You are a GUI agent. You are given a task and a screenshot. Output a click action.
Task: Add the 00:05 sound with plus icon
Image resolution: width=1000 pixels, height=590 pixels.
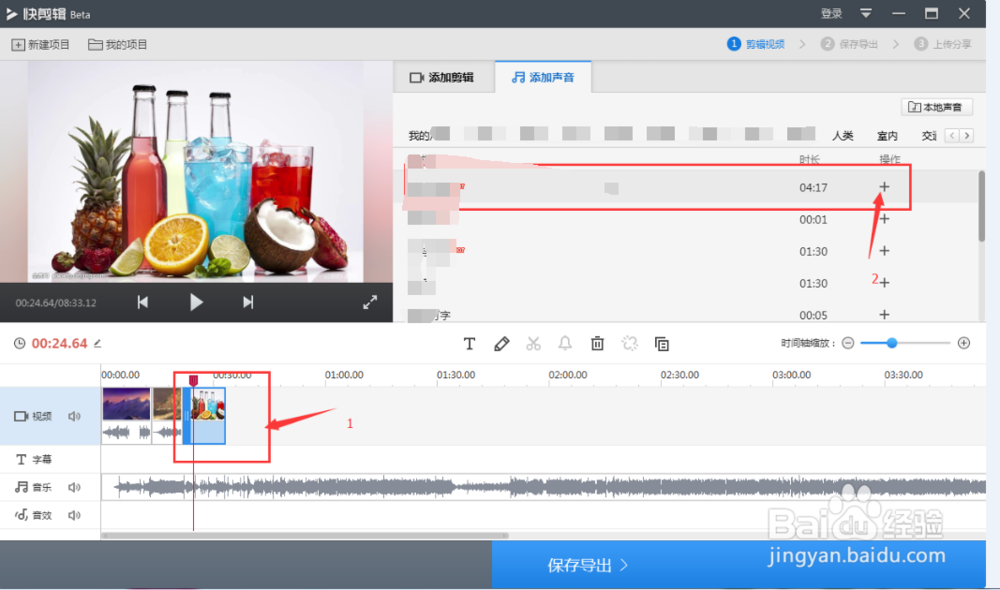coord(884,314)
